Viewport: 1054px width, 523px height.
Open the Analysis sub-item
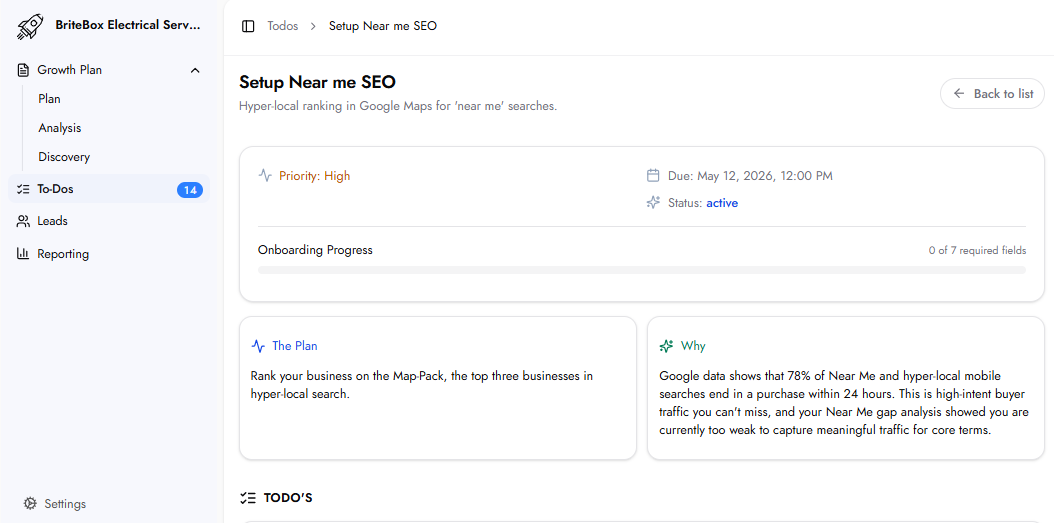click(x=60, y=128)
